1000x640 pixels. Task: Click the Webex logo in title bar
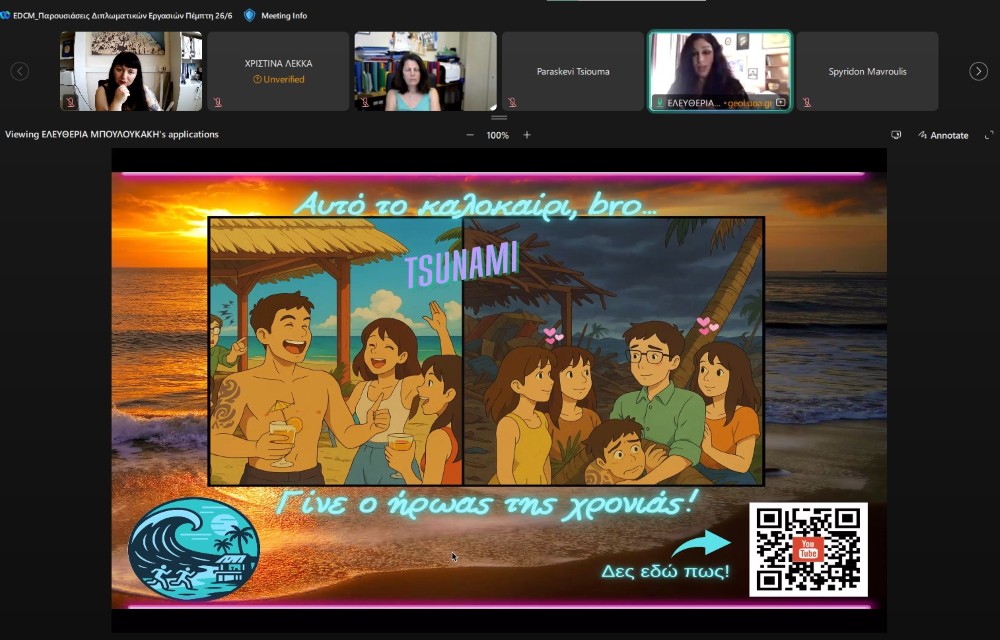(5, 15)
